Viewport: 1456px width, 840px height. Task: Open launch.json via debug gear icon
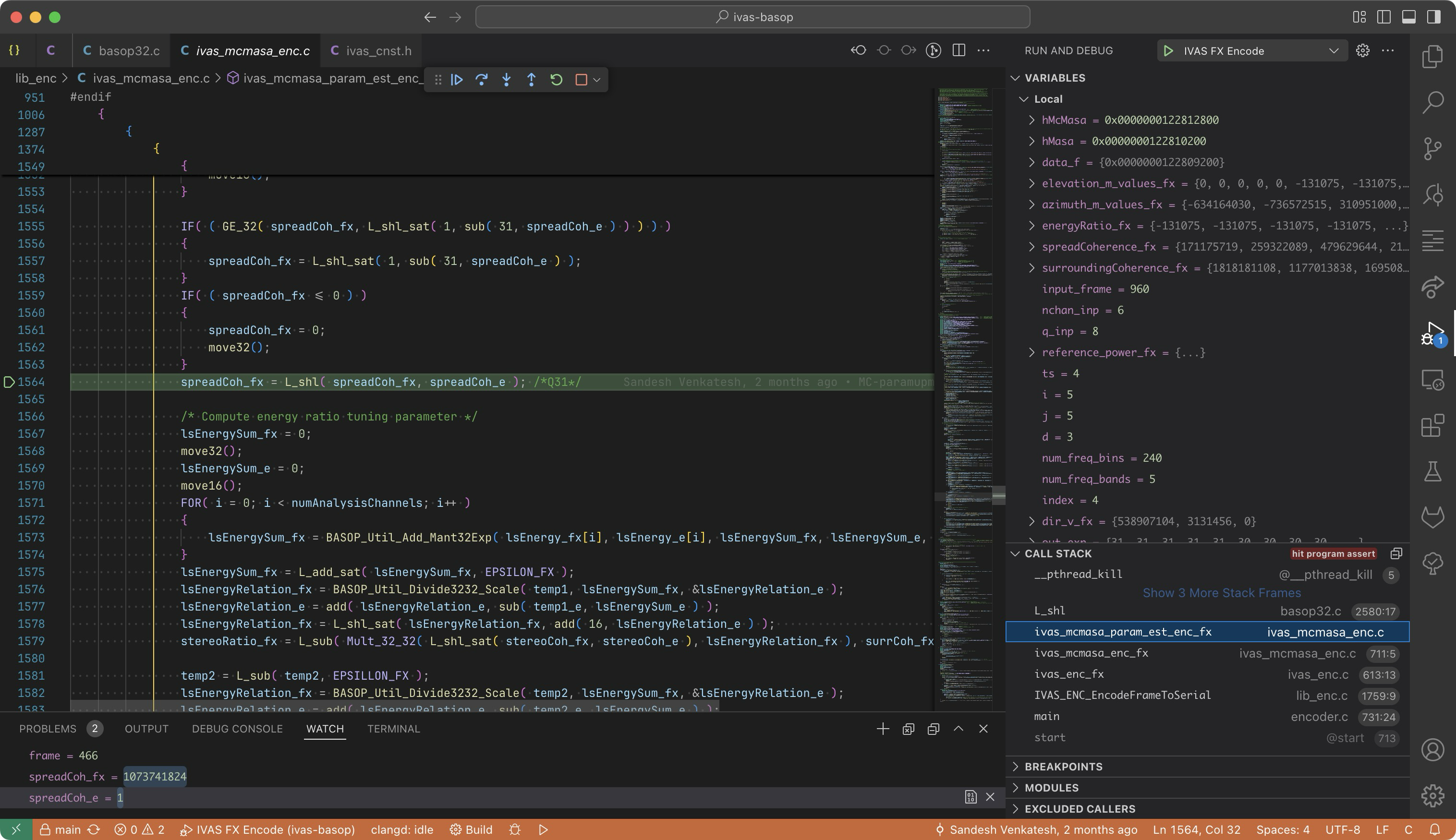(1362, 51)
